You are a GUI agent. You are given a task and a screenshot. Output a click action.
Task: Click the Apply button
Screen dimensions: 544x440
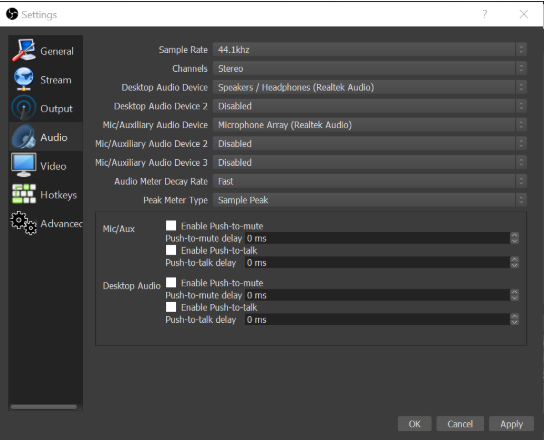tap(511, 424)
